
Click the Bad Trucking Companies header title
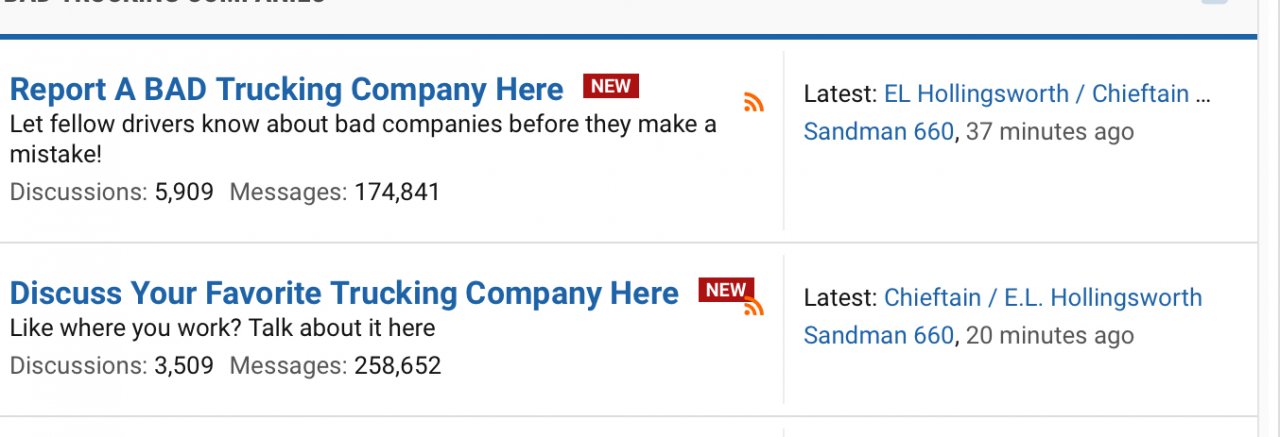[165, 3]
